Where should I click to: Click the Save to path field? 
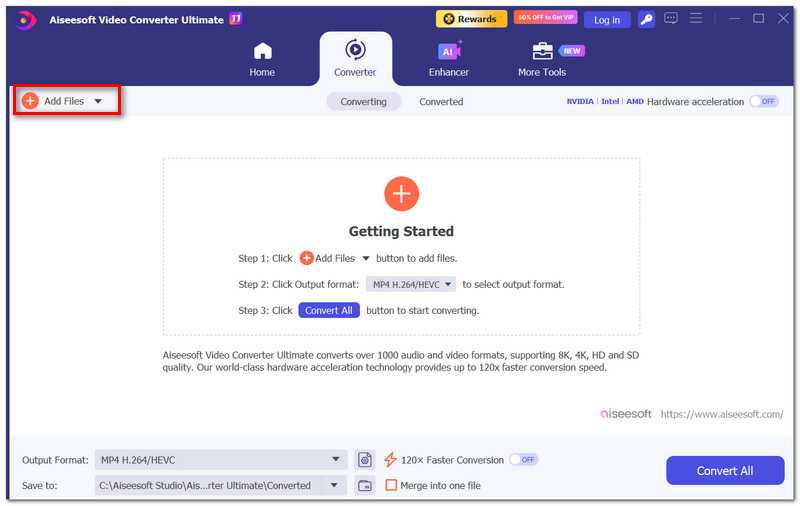click(x=208, y=485)
